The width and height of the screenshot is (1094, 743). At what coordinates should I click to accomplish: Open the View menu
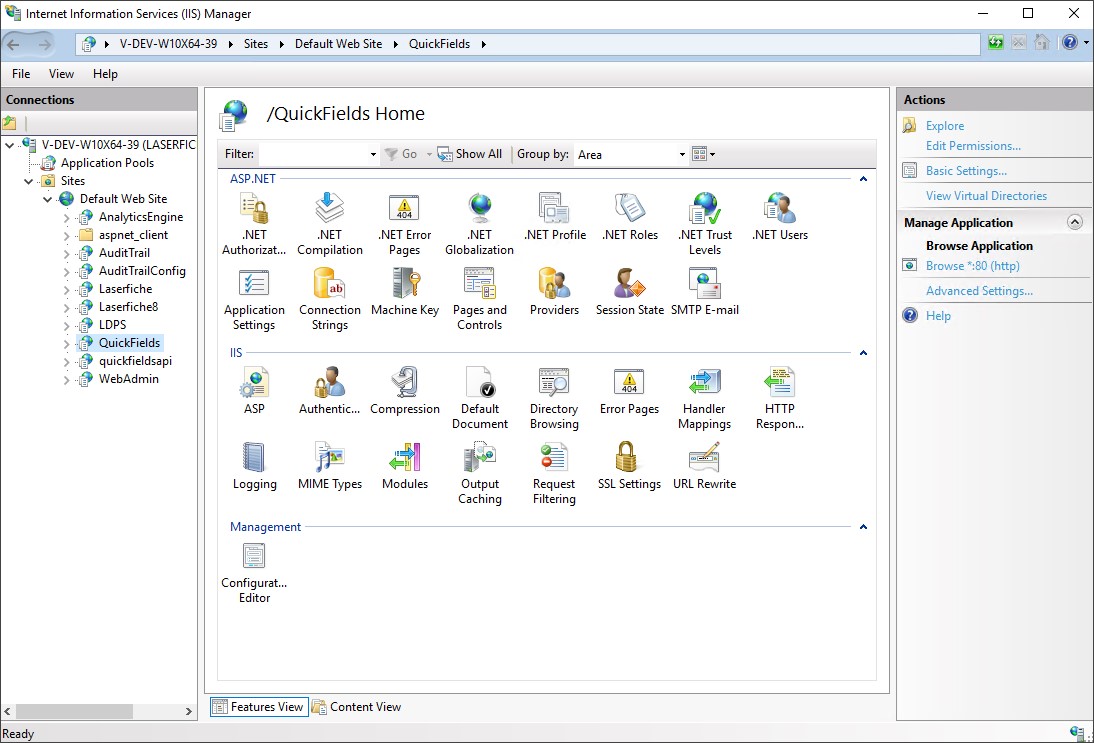click(x=61, y=73)
